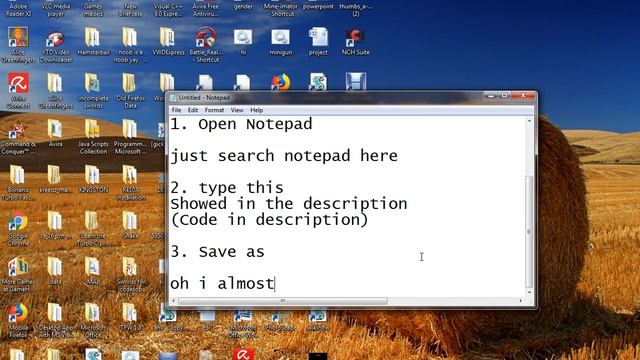
Task: Select the 'minigun' file icon
Action: click(x=281, y=42)
